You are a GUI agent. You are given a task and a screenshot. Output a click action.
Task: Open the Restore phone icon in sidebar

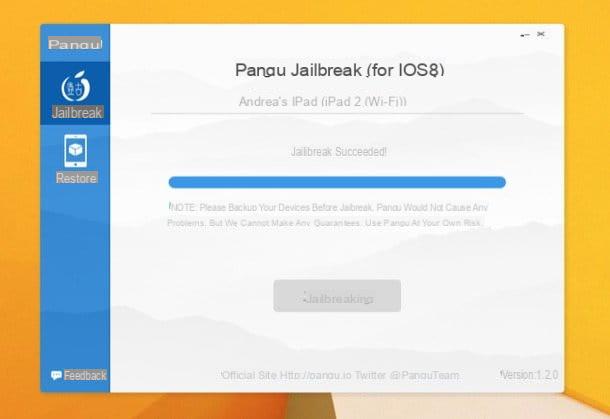(x=75, y=151)
